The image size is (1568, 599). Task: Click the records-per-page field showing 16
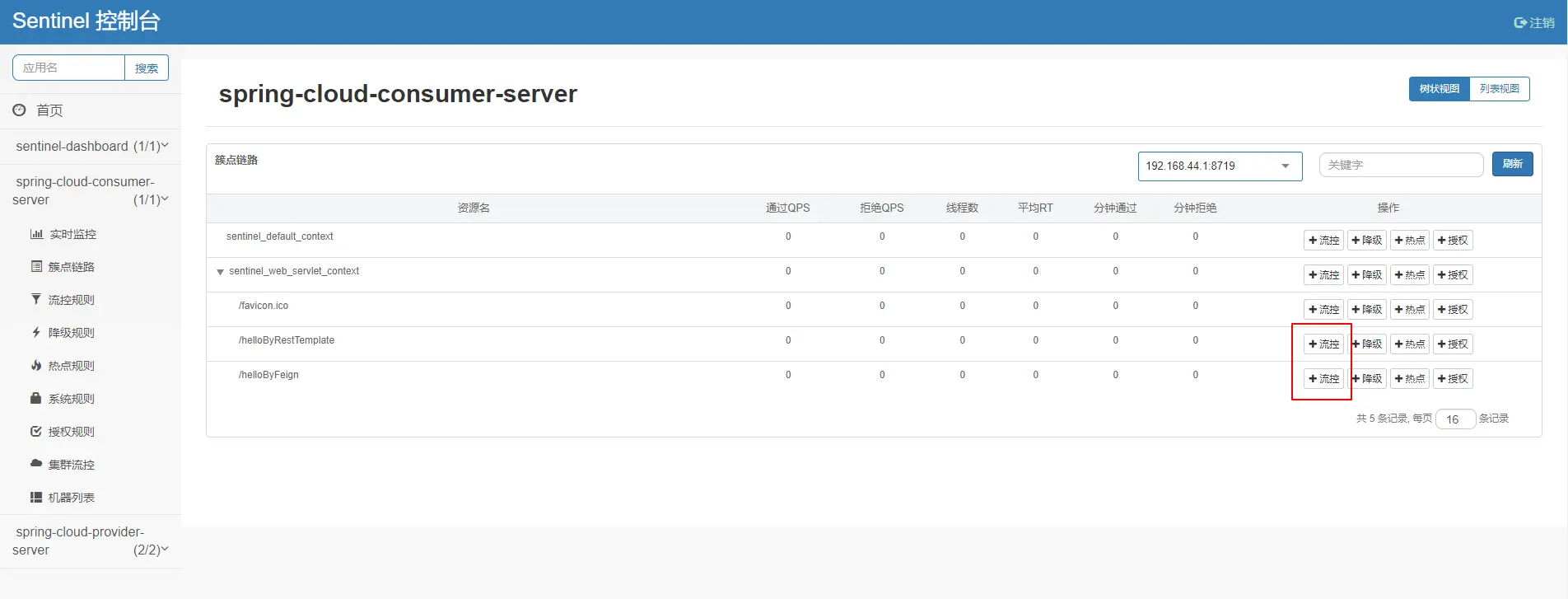point(1455,419)
